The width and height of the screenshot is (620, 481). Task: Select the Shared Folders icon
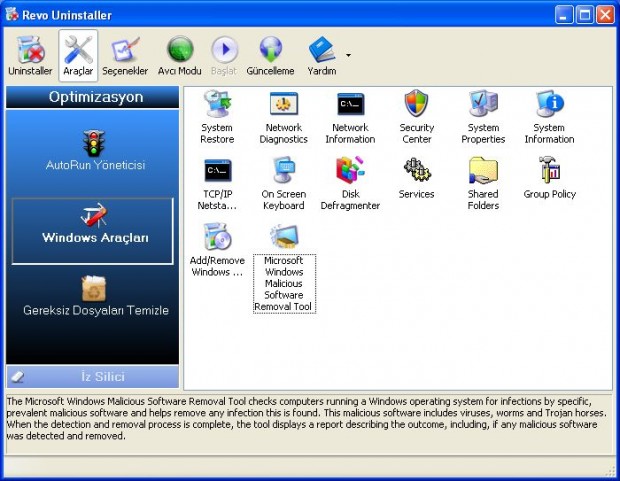click(x=483, y=184)
